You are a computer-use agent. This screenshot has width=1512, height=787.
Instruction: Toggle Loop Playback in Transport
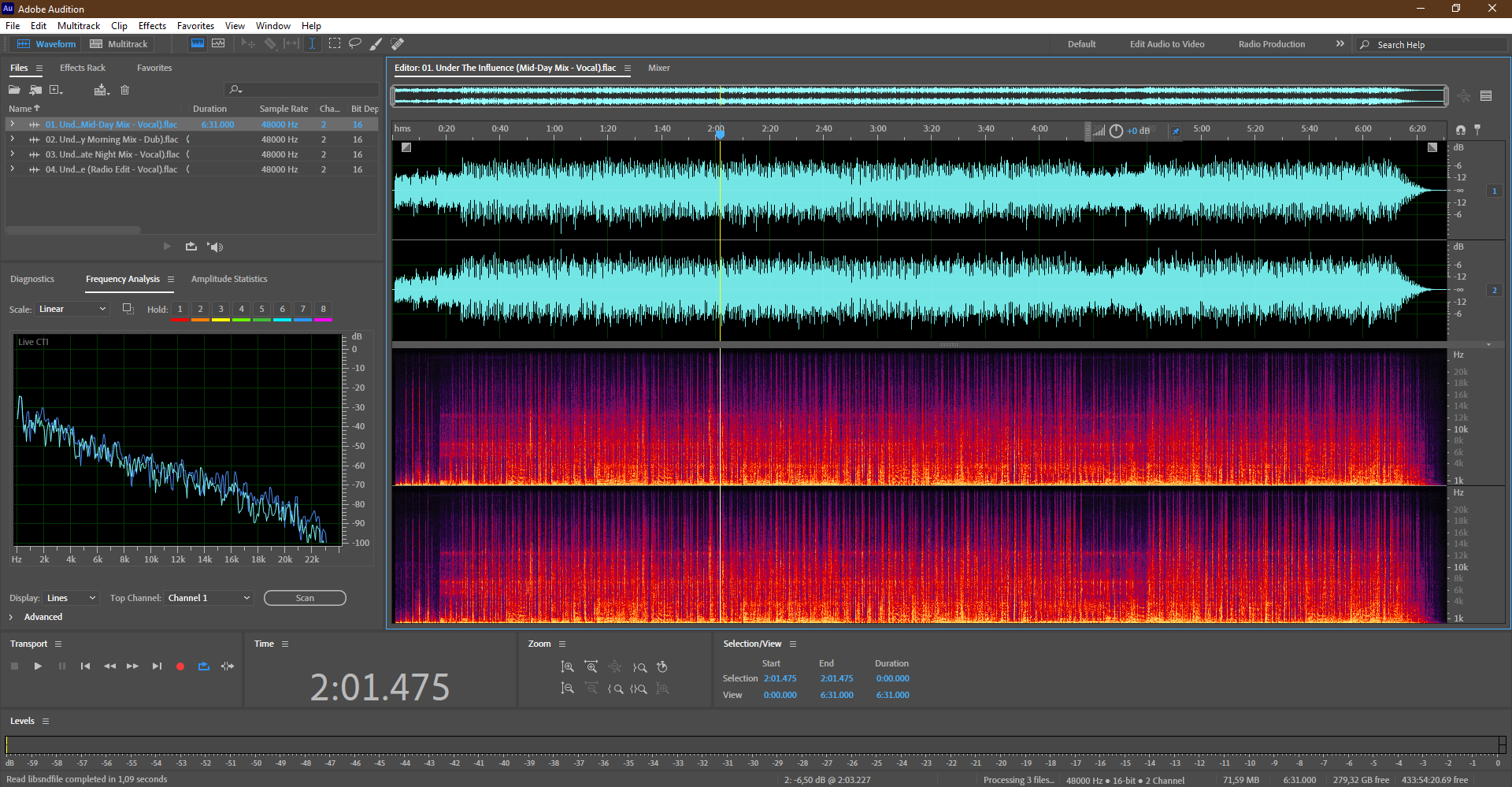coord(204,666)
